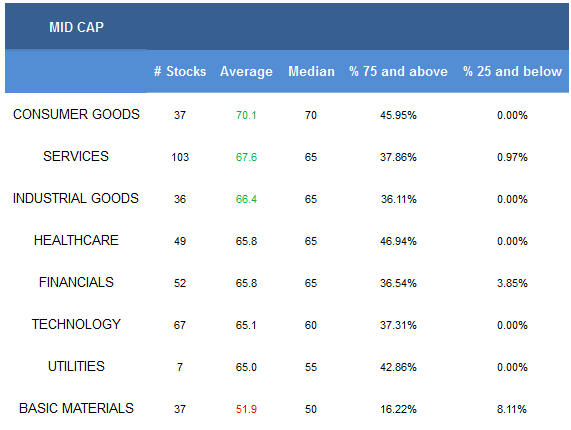Select the 103 stocks count cell
The width and height of the screenshot is (571, 430).
pyautogui.click(x=180, y=157)
